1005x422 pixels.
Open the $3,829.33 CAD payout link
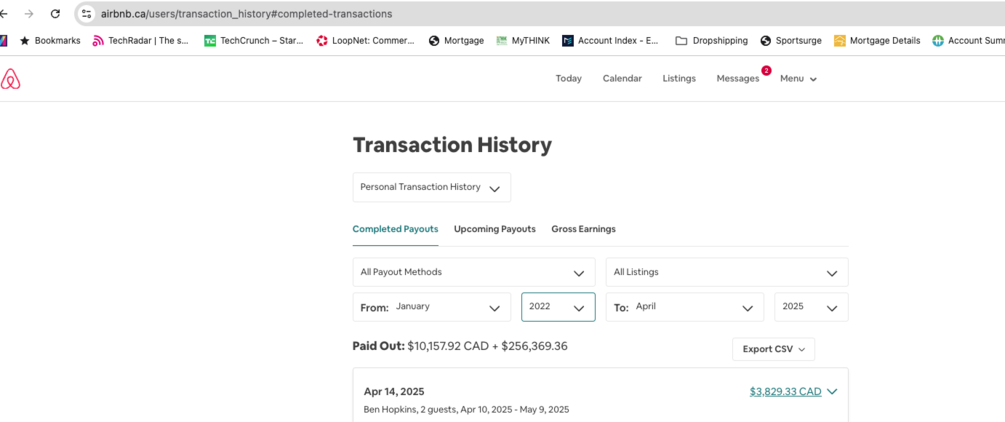point(785,392)
